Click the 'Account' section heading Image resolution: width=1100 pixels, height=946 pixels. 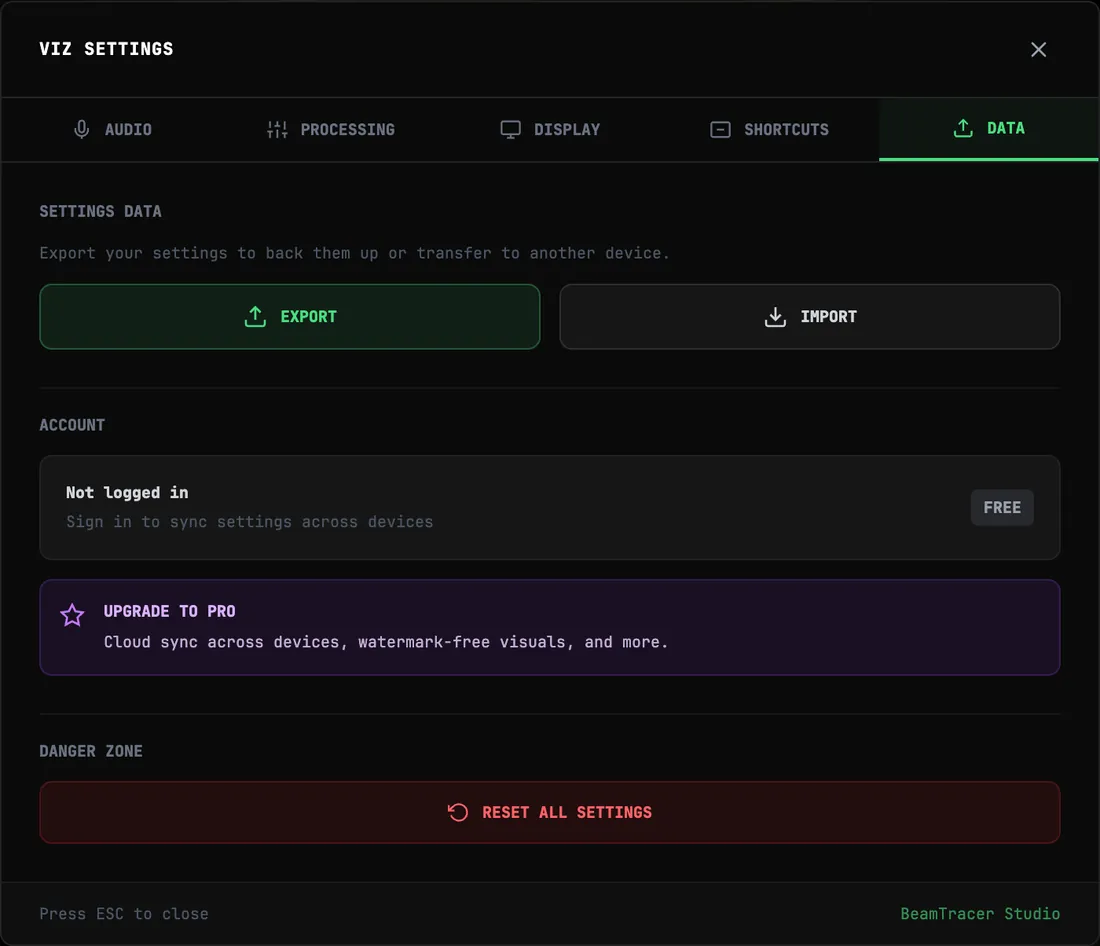coord(72,425)
